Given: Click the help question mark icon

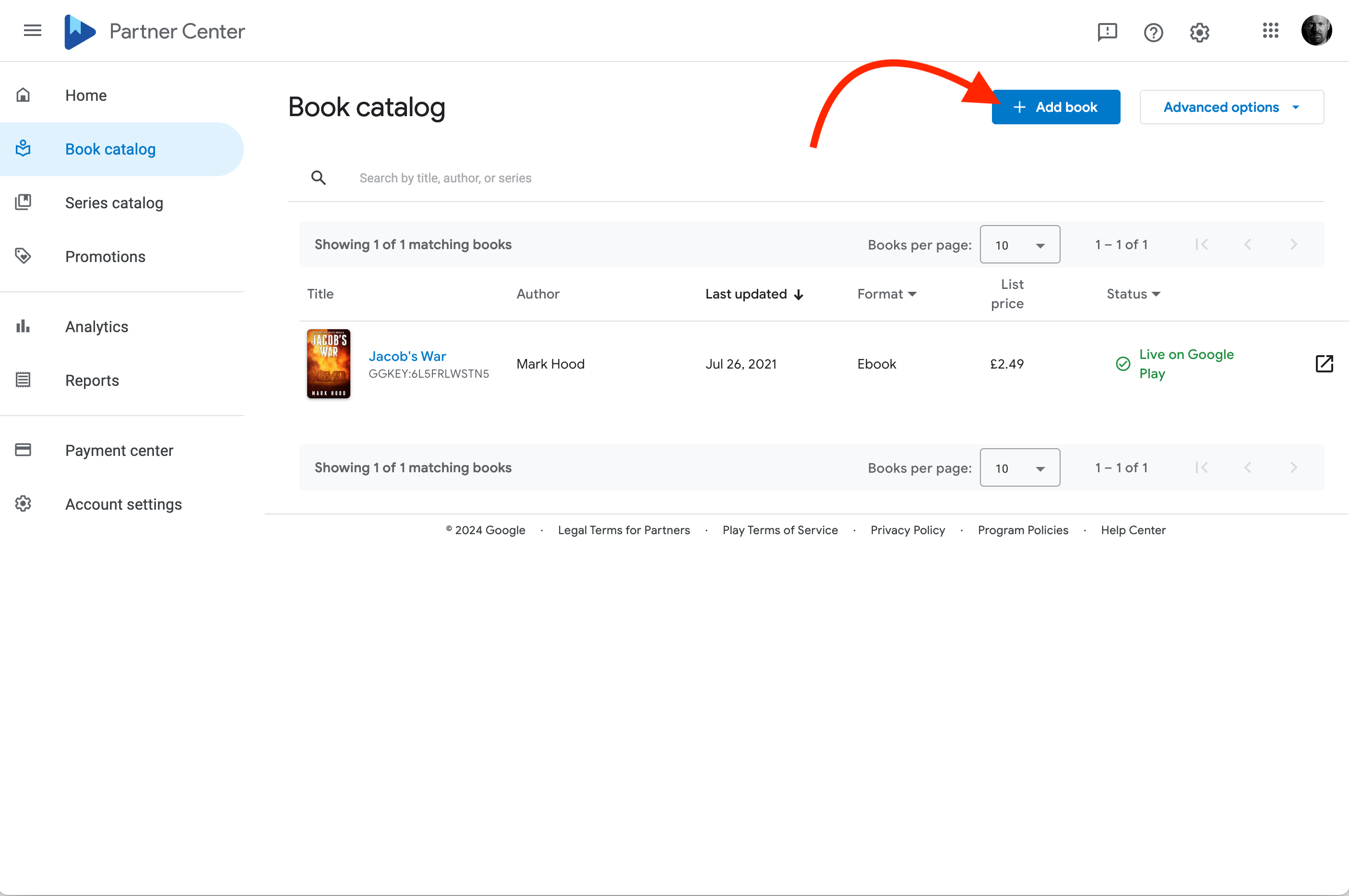Looking at the screenshot, I should pos(1153,33).
